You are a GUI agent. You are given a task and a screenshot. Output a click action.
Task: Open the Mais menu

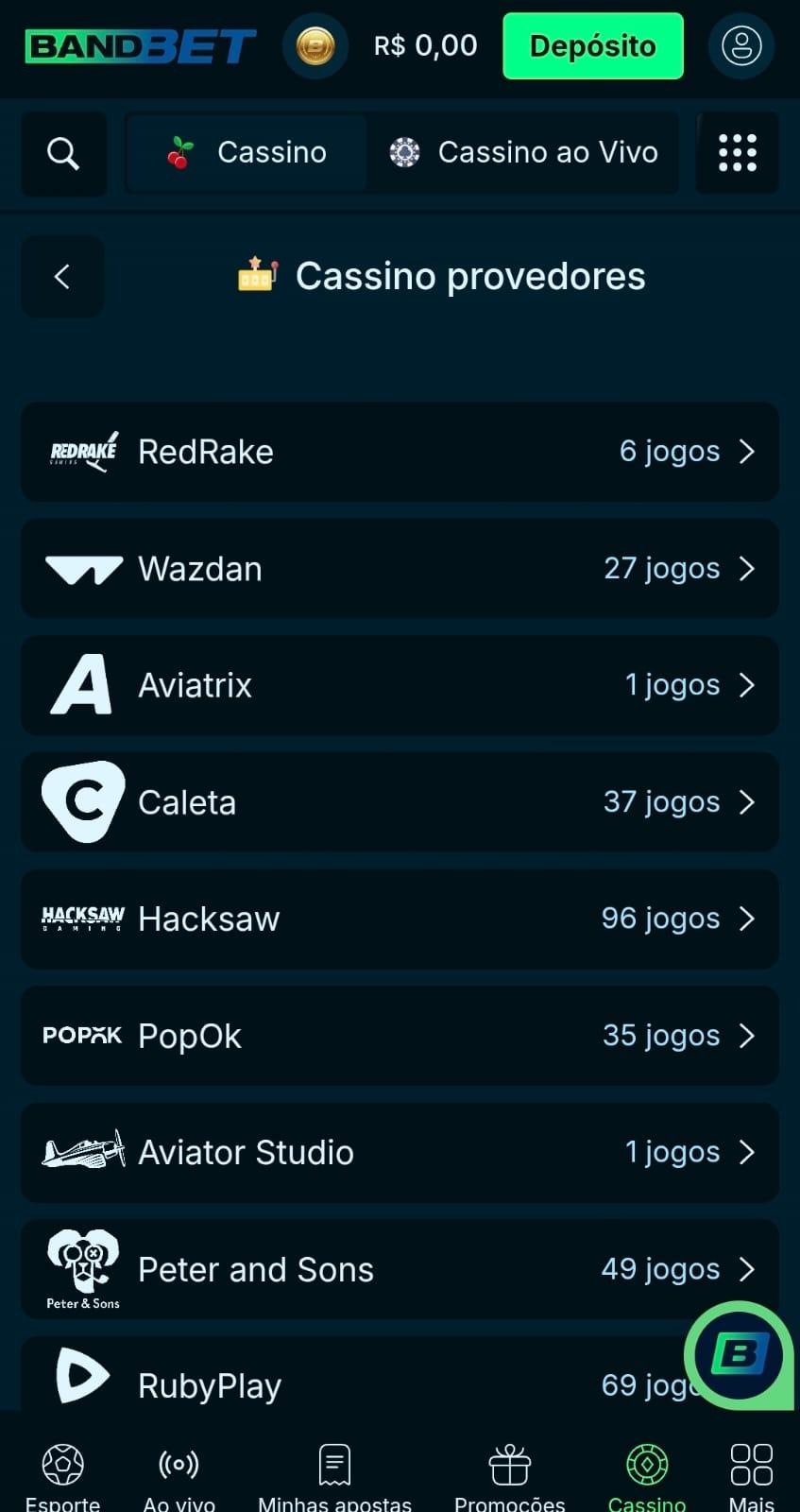pos(751,1476)
